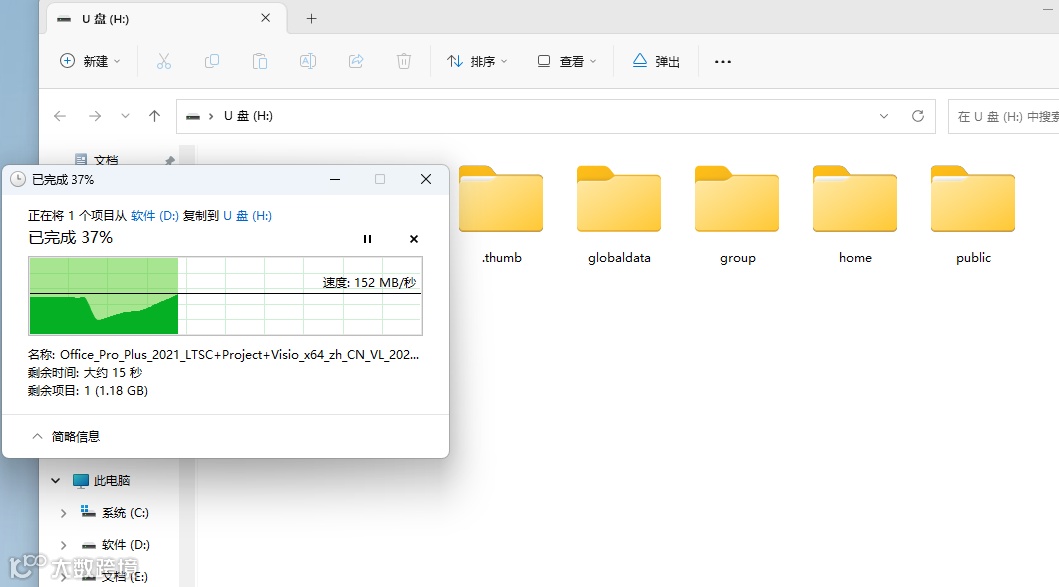Click the Cut scissors icon
Image resolution: width=1059 pixels, height=587 pixels.
(x=163, y=61)
